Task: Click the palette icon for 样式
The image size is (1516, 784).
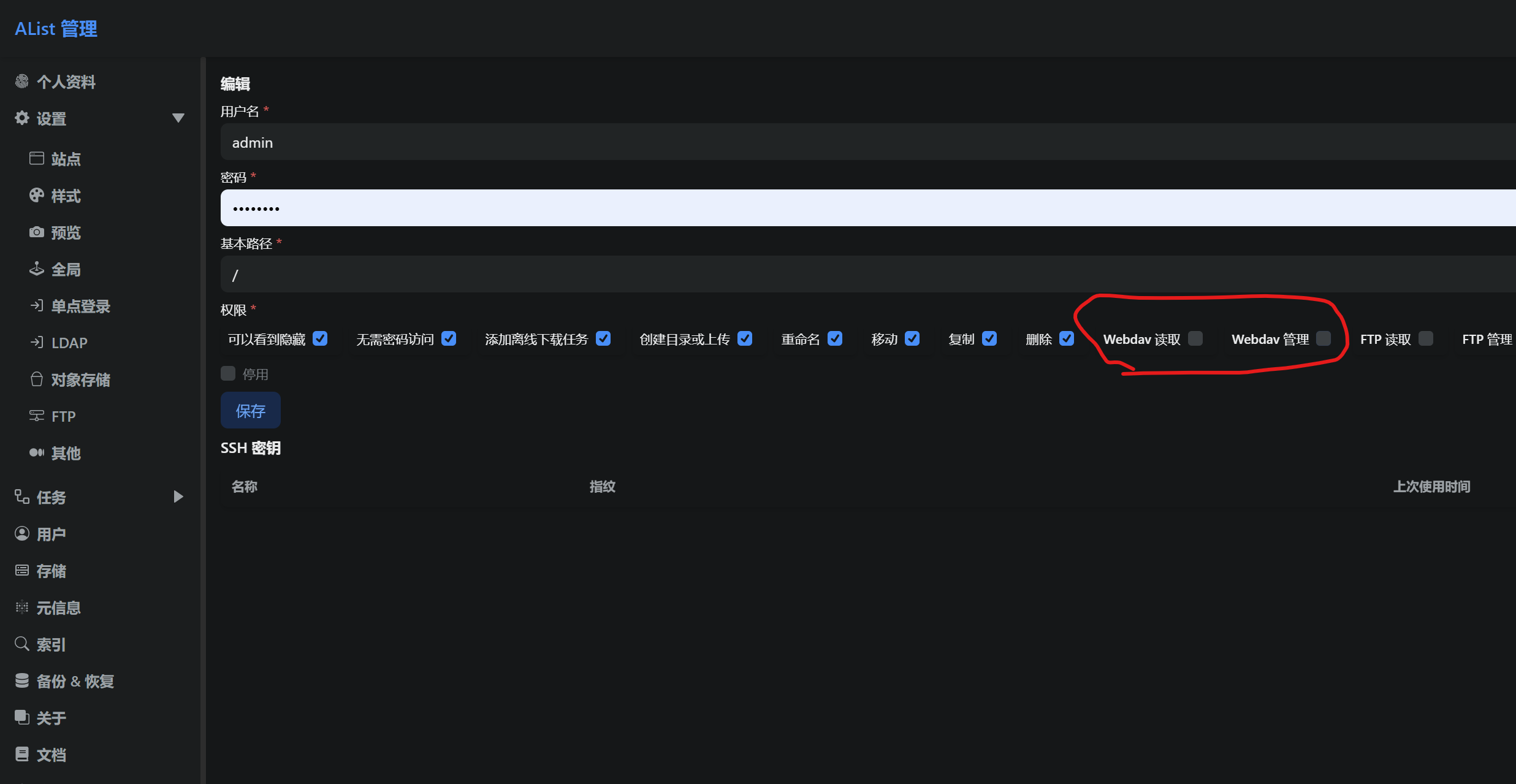Action: click(x=37, y=196)
